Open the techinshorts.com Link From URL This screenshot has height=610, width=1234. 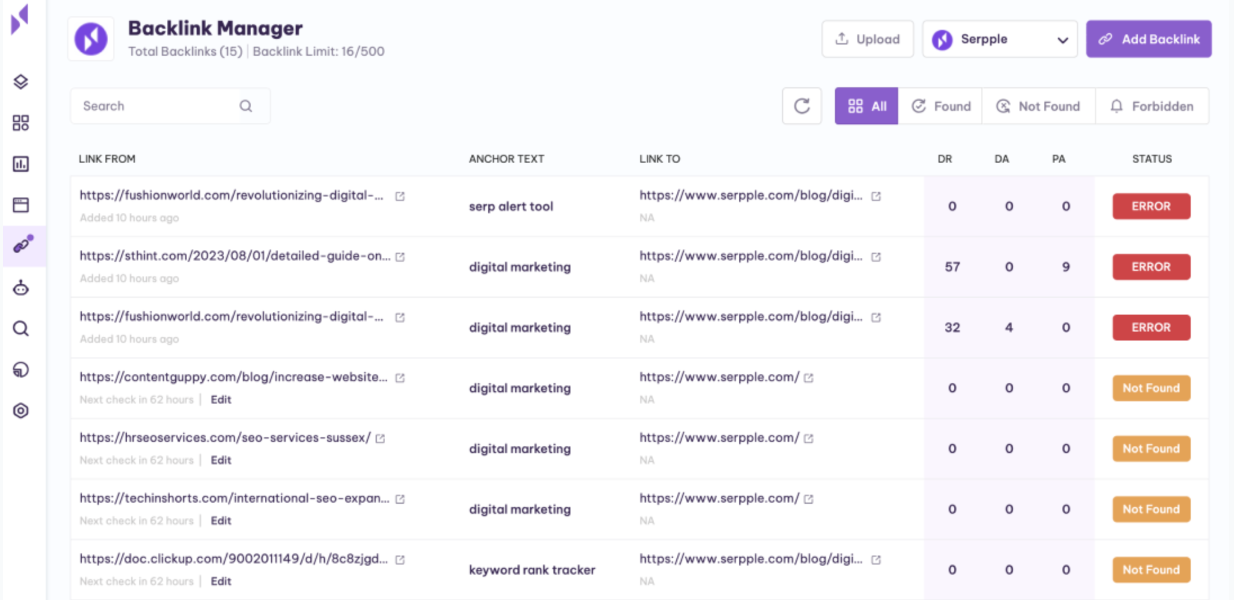click(x=234, y=498)
